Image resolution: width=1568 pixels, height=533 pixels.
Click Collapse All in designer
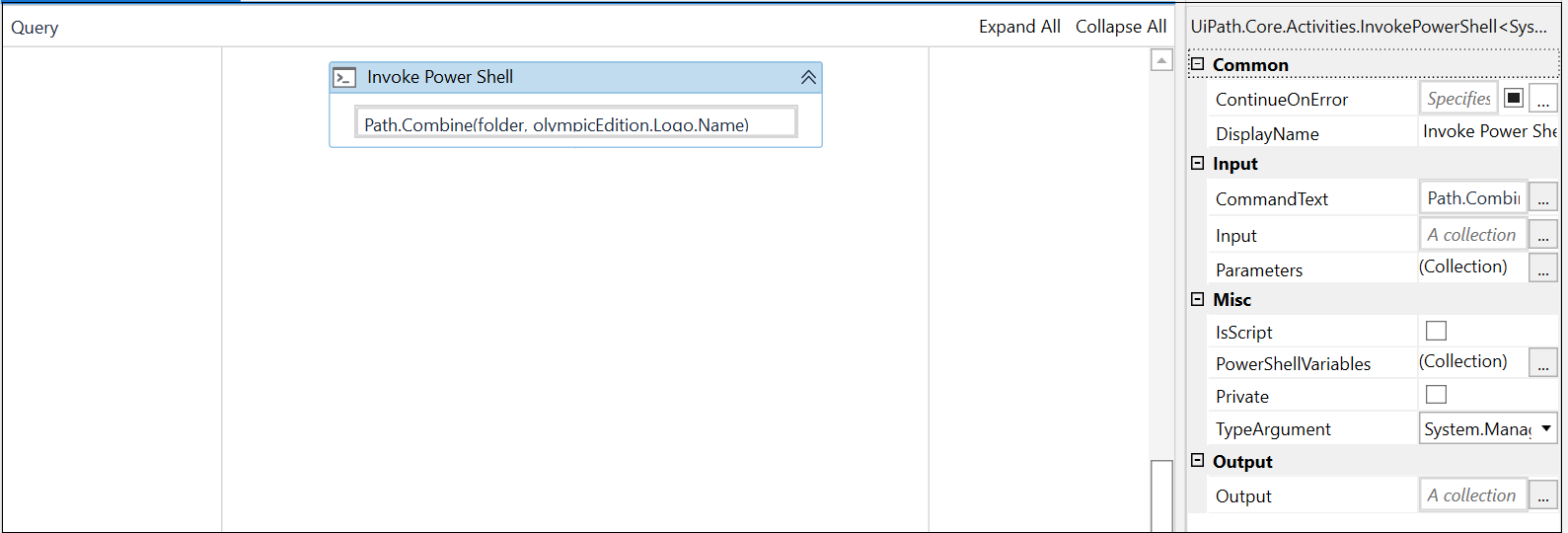click(1121, 27)
